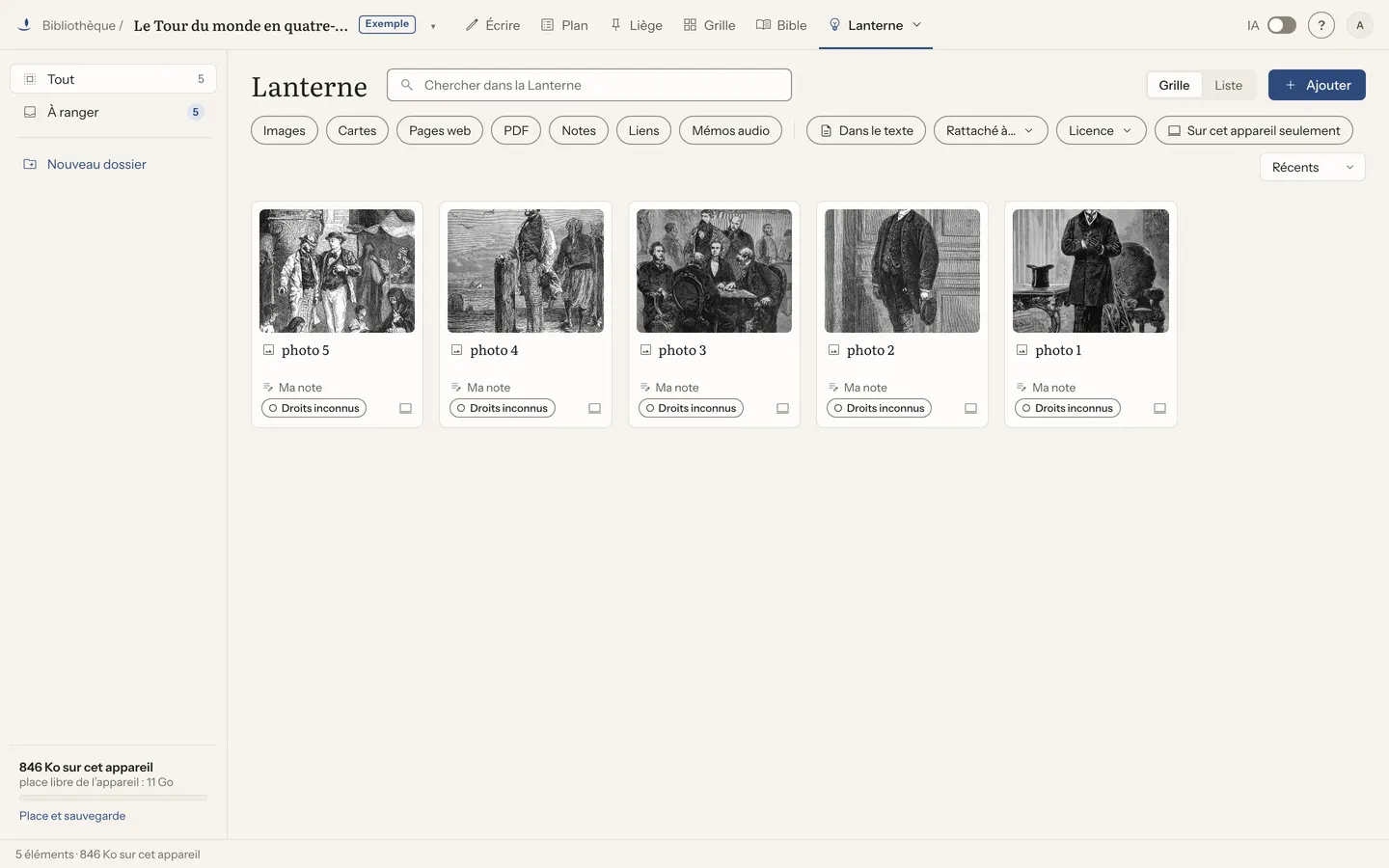Screen dimensions: 1389x868
Task: Click the Tout sidebar icon
Action: [x=30, y=79]
